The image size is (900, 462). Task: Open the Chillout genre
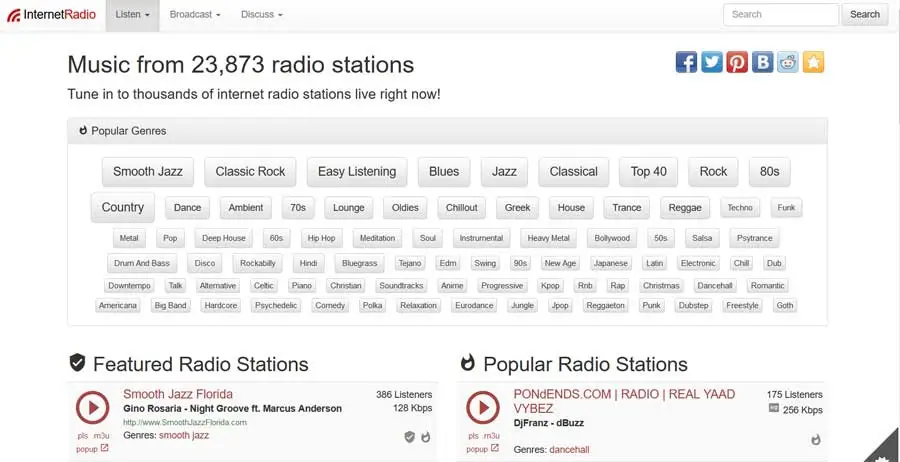coord(461,208)
